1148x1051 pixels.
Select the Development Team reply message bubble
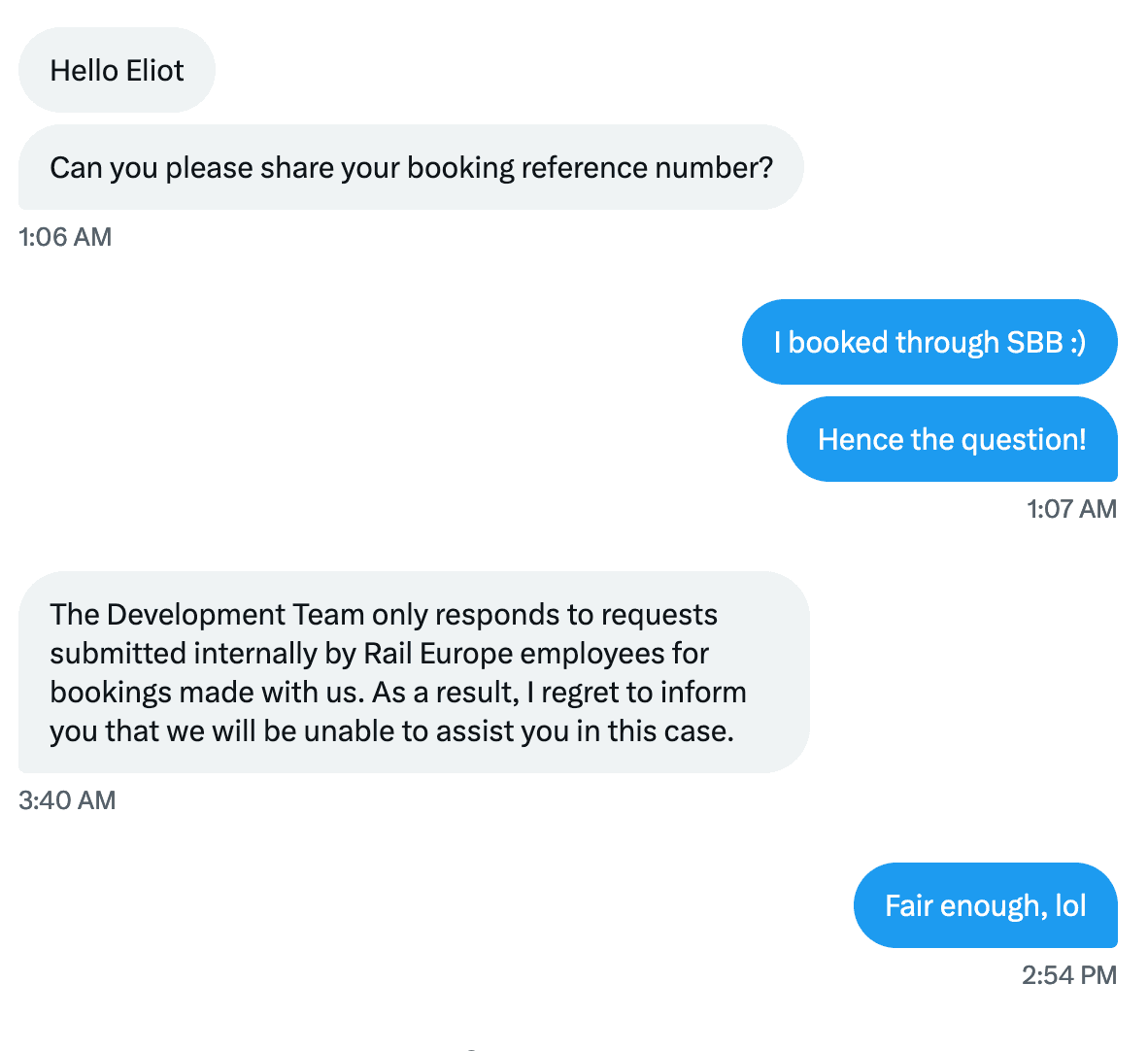(414, 672)
